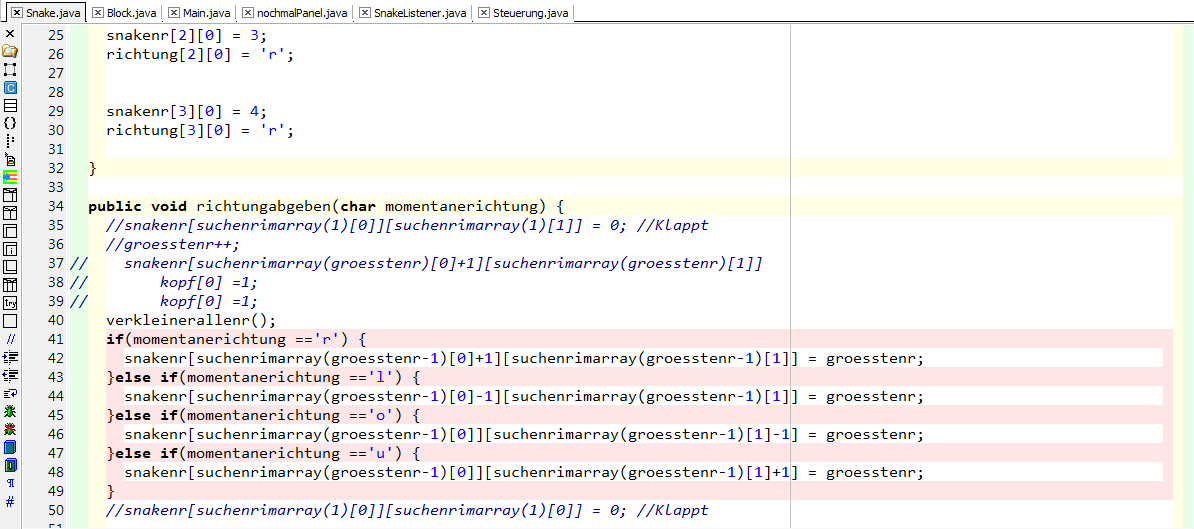
Task: Click the colorful striped icon in left toolbar
Action: [10, 177]
